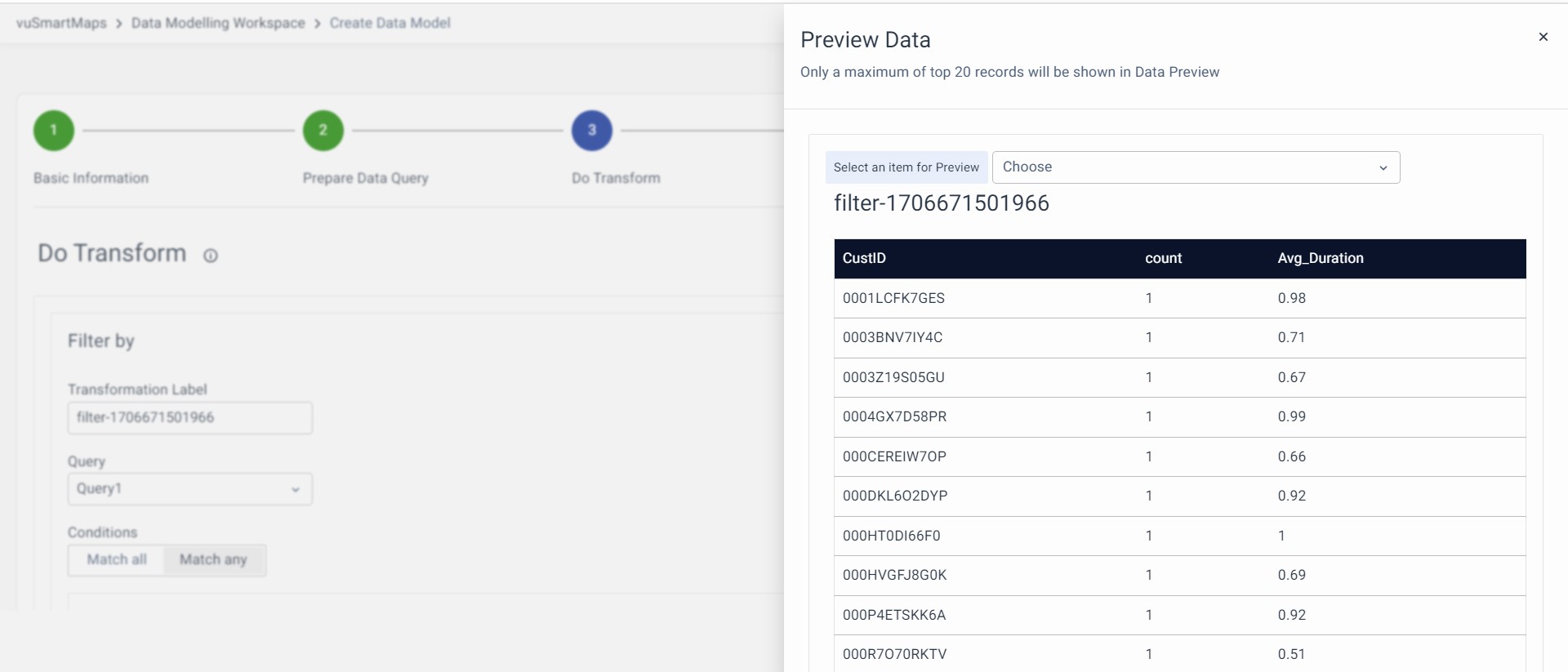Select row with CustID 000P4ETSKK6A
This screenshot has height=672, width=1568.
(893, 615)
